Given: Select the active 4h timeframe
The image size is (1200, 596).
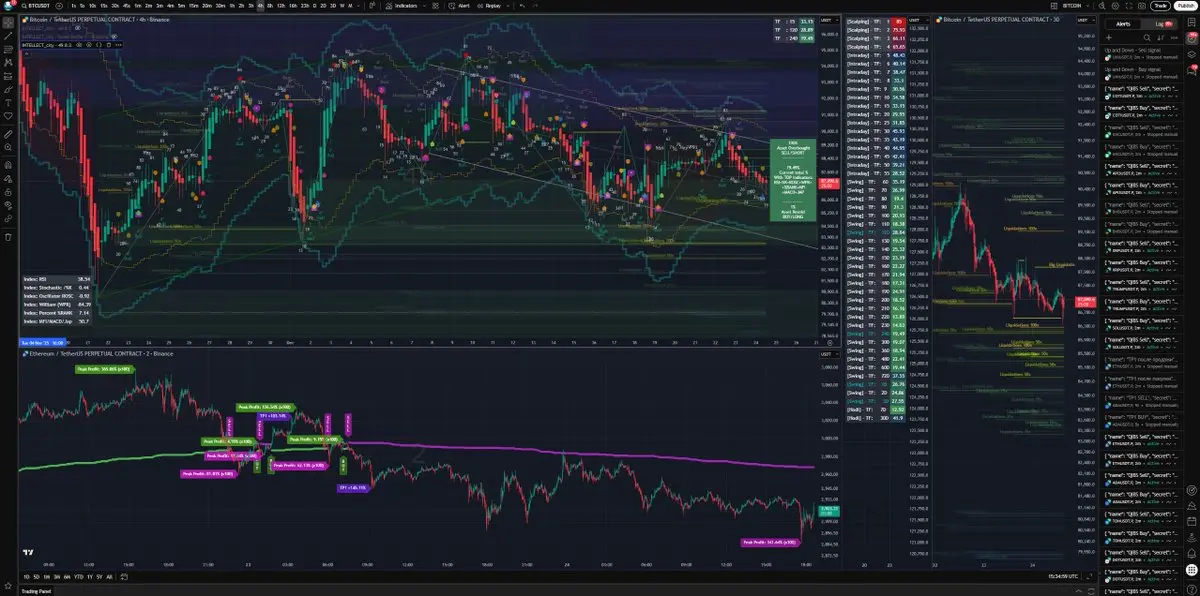Looking at the screenshot, I should coord(260,6).
